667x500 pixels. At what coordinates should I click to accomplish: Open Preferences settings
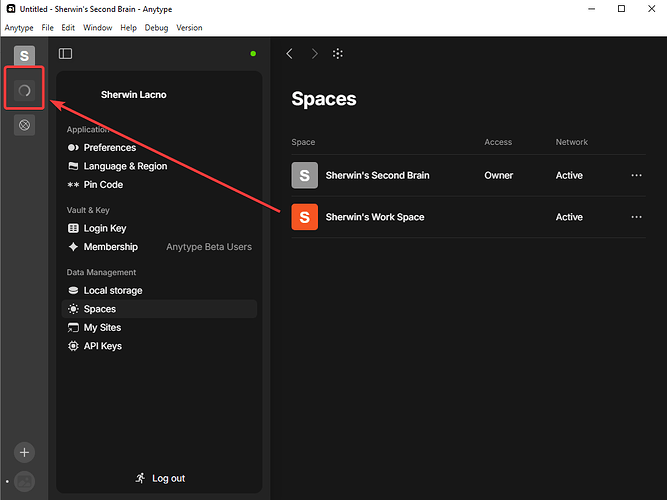coord(159,148)
